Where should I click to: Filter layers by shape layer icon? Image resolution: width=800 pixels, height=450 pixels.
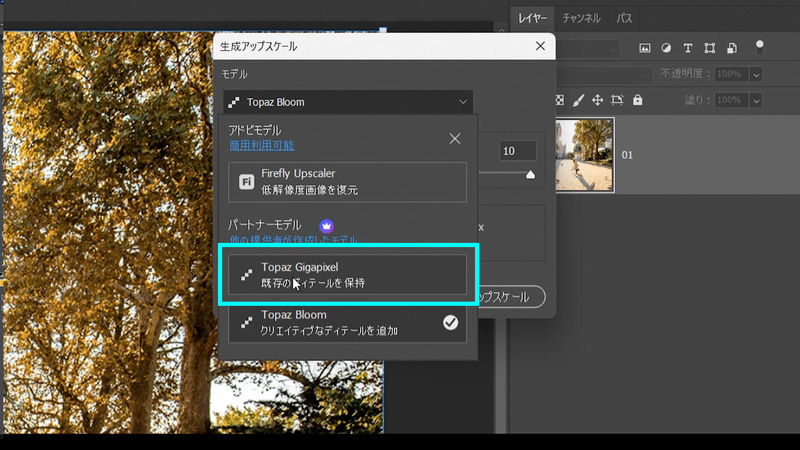709,48
